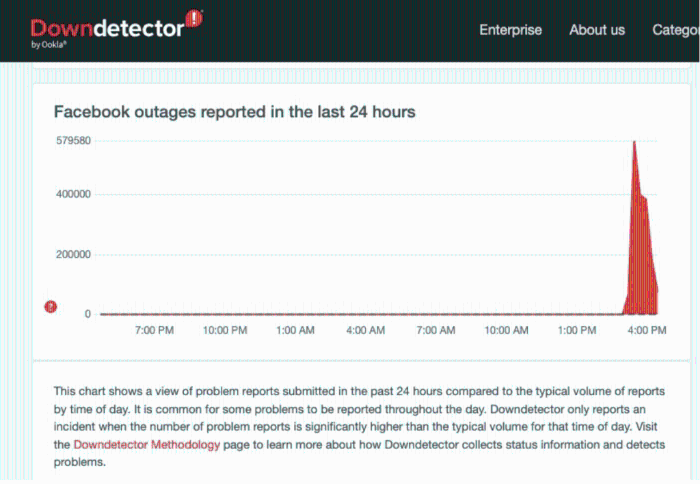Click the red exclamation badge on the logo

[x=194, y=18]
